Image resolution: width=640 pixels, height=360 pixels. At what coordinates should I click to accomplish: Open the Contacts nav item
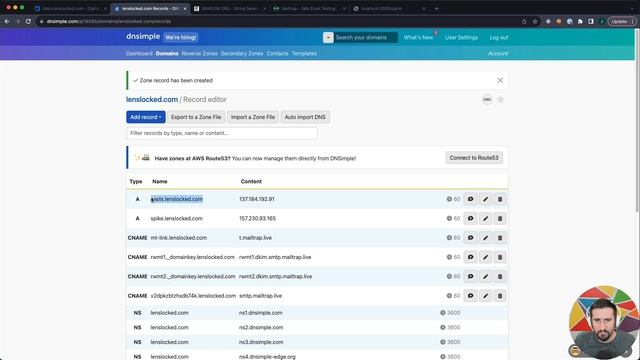click(x=277, y=53)
